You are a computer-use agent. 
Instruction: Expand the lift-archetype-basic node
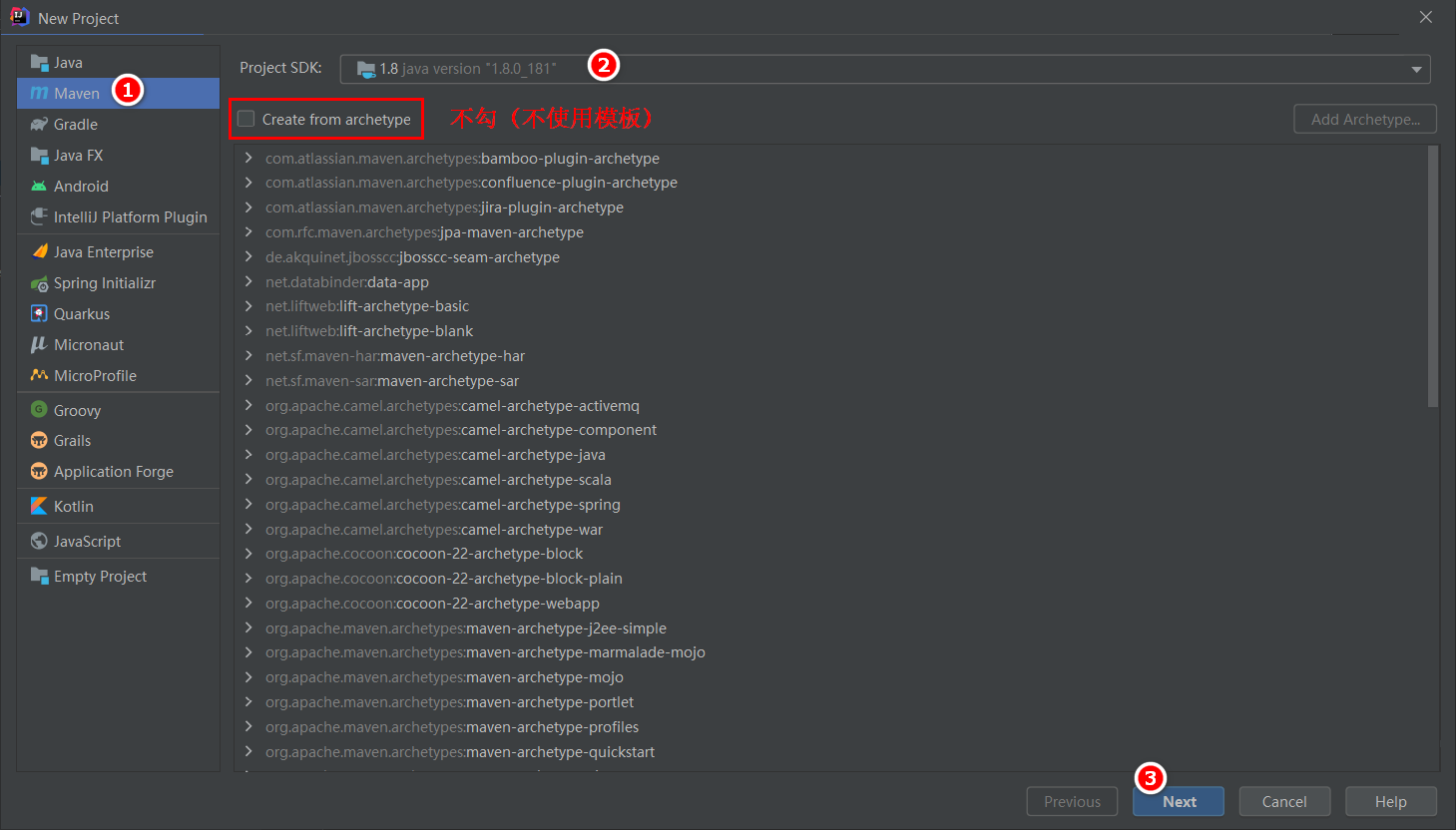point(248,306)
